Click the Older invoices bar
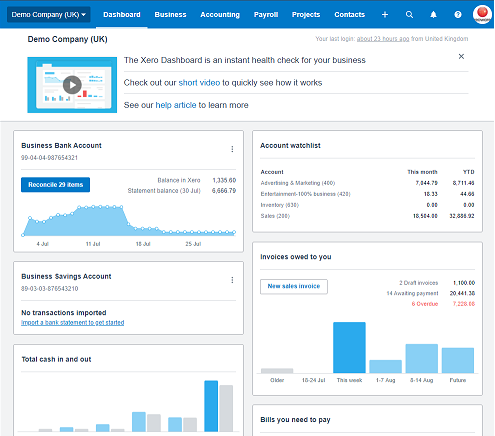The height and width of the screenshot is (436, 495). point(277,371)
